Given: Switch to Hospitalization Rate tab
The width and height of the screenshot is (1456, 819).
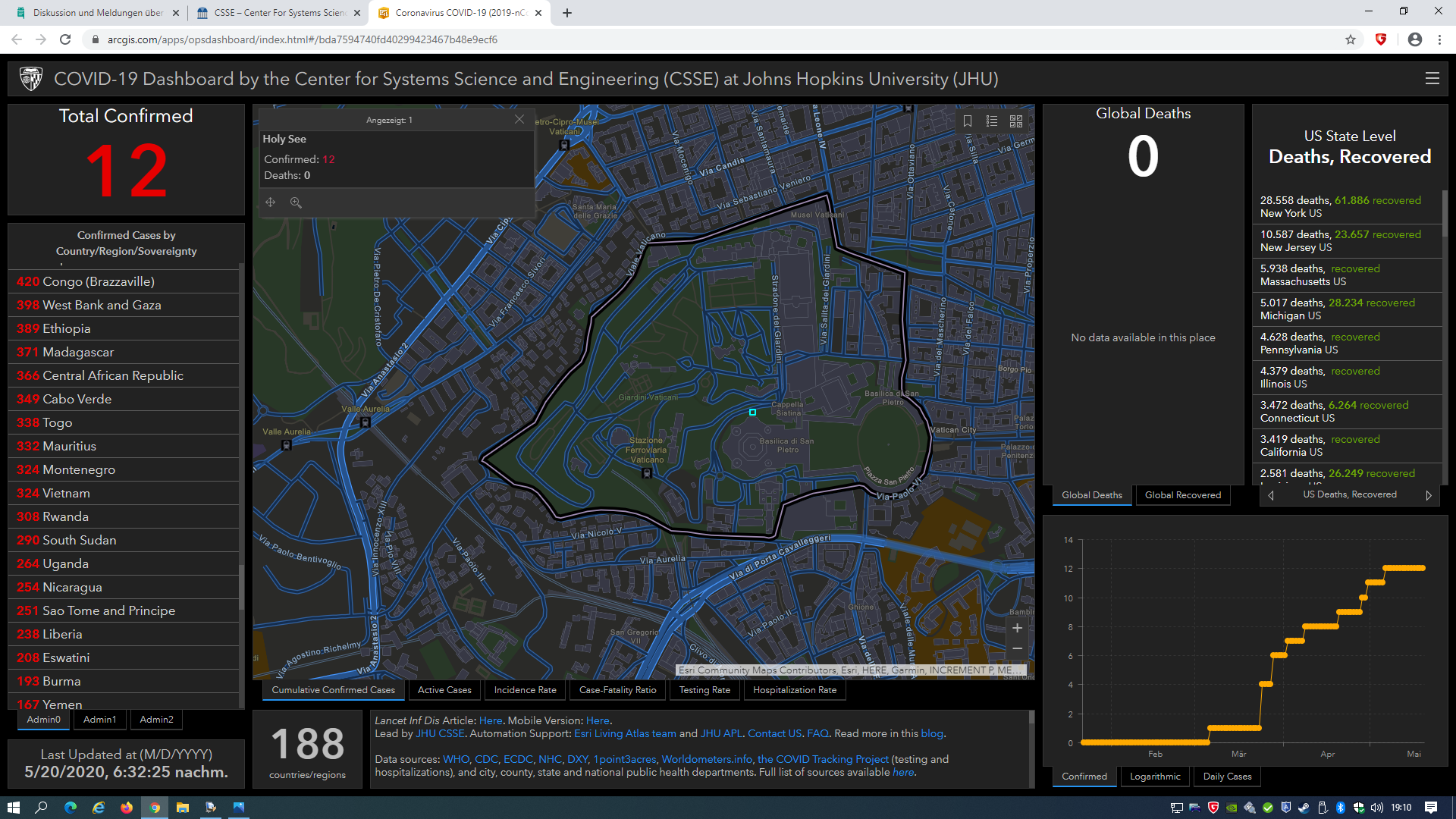Looking at the screenshot, I should (x=795, y=690).
